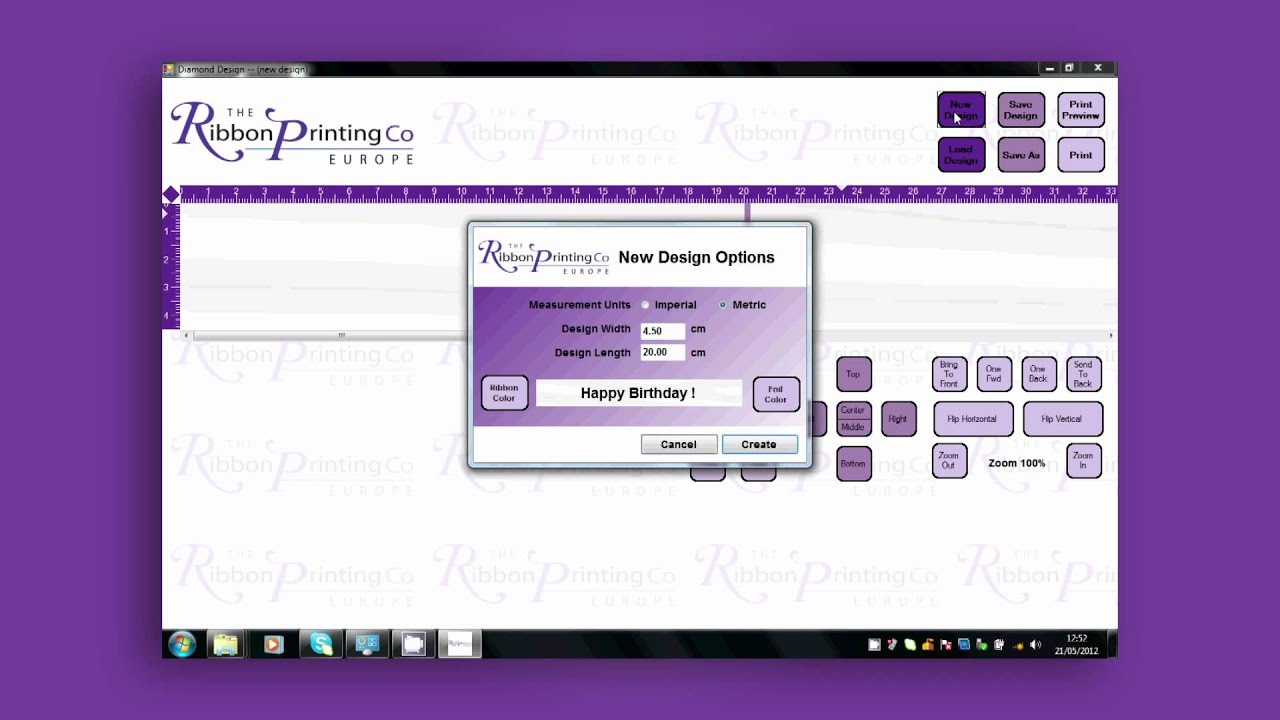1280x720 pixels.
Task: Click the Load Design button
Action: pyautogui.click(x=961, y=155)
